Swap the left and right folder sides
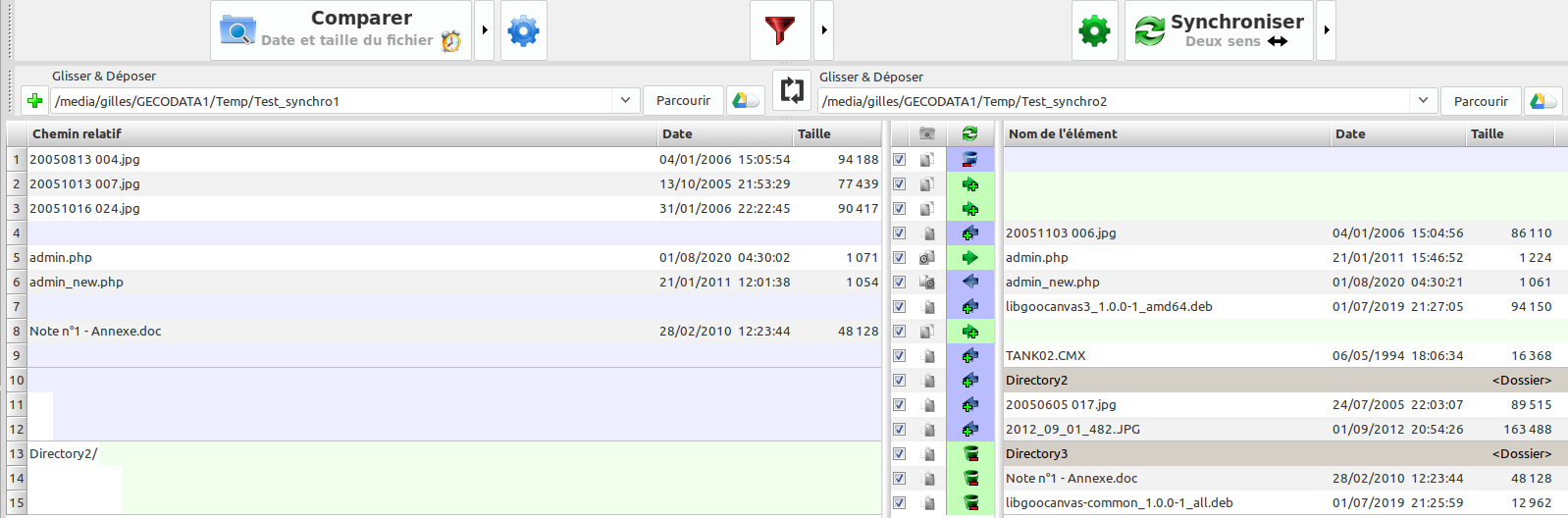The height and width of the screenshot is (518, 1568). (x=792, y=90)
